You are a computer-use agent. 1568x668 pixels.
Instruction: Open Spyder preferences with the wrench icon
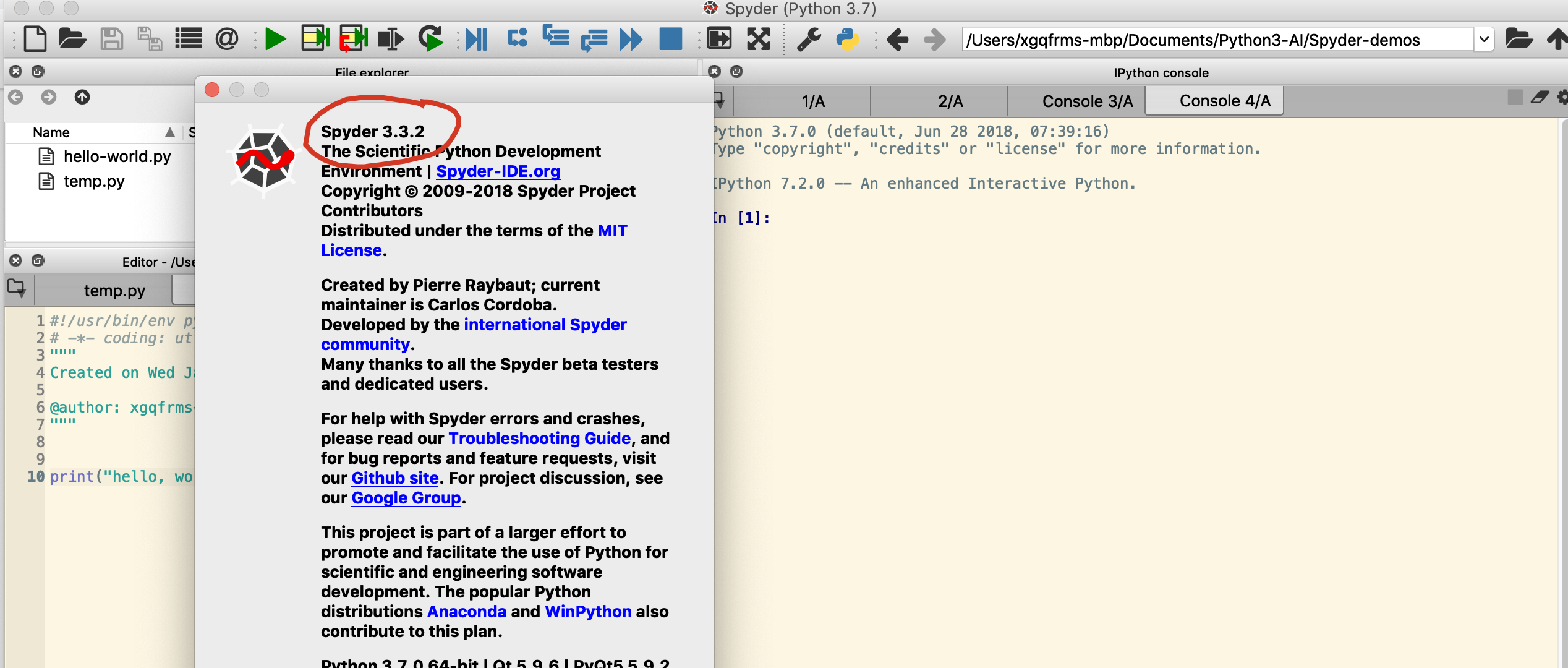click(807, 38)
